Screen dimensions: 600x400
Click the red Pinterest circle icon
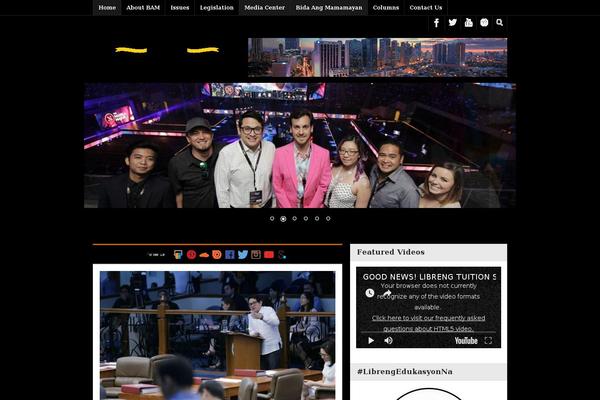(191, 255)
